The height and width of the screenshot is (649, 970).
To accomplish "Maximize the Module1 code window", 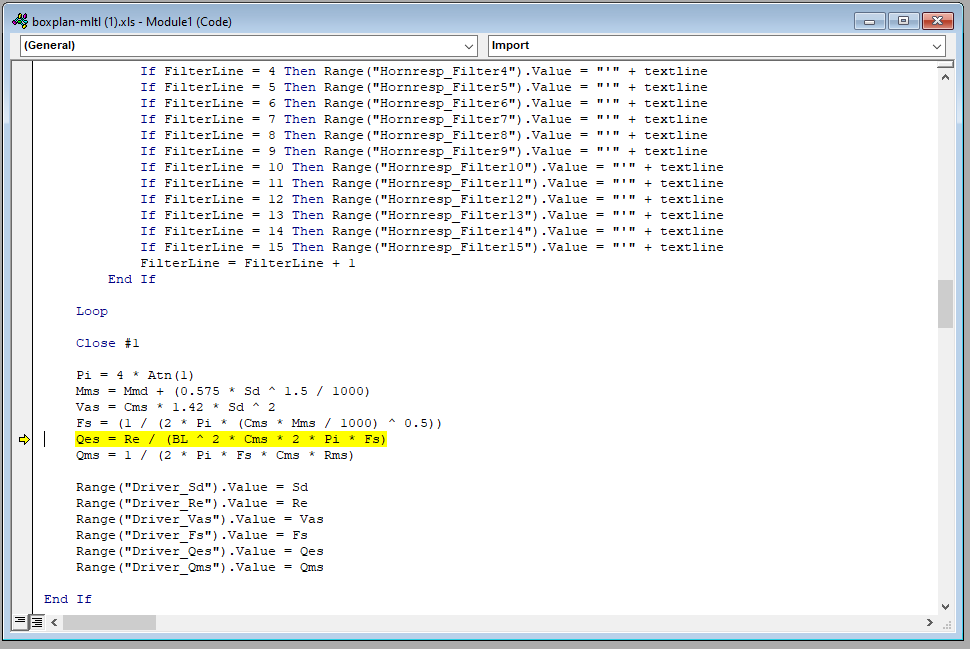I will click(x=903, y=22).
